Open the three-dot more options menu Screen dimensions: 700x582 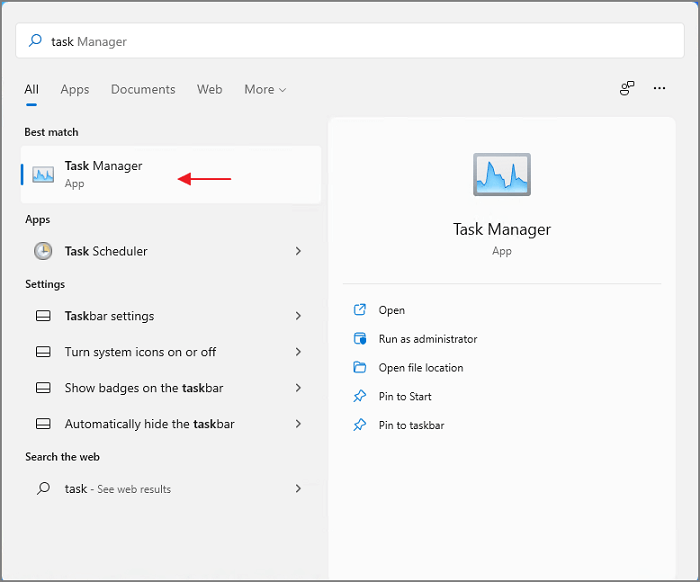[x=659, y=89]
